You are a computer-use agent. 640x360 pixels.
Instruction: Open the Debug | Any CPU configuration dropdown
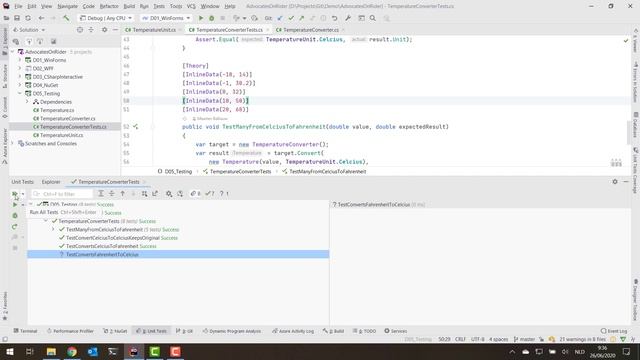pyautogui.click(x=106, y=18)
